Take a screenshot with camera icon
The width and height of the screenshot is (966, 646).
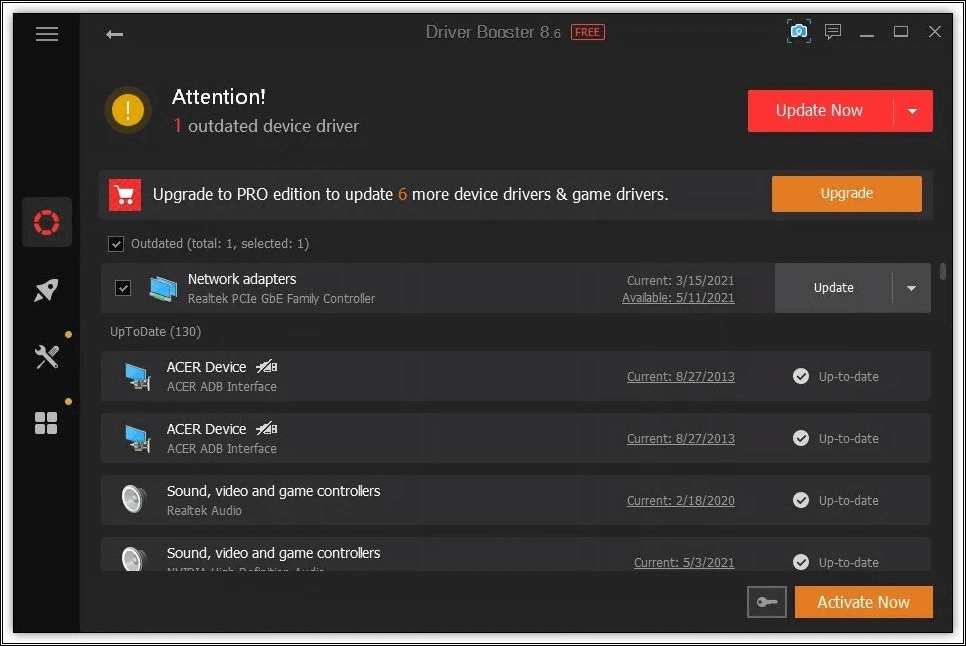click(798, 31)
